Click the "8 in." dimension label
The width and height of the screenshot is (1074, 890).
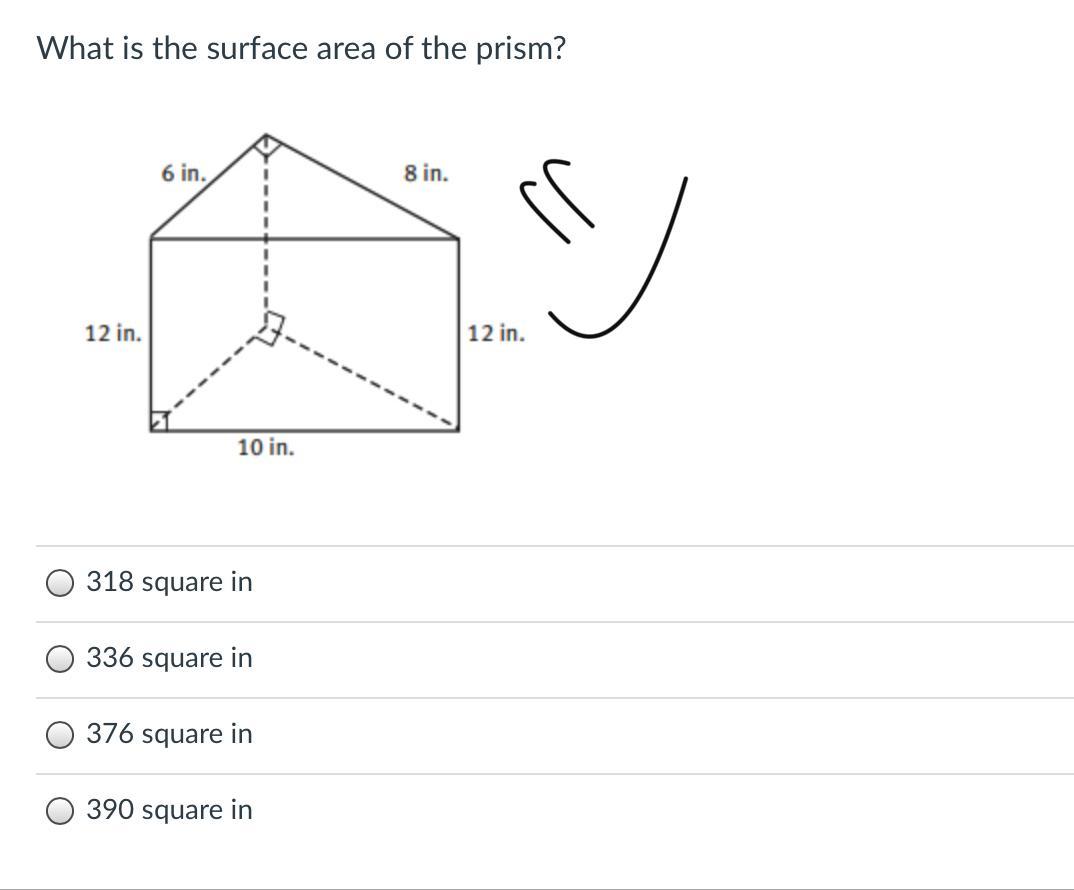[x=426, y=173]
